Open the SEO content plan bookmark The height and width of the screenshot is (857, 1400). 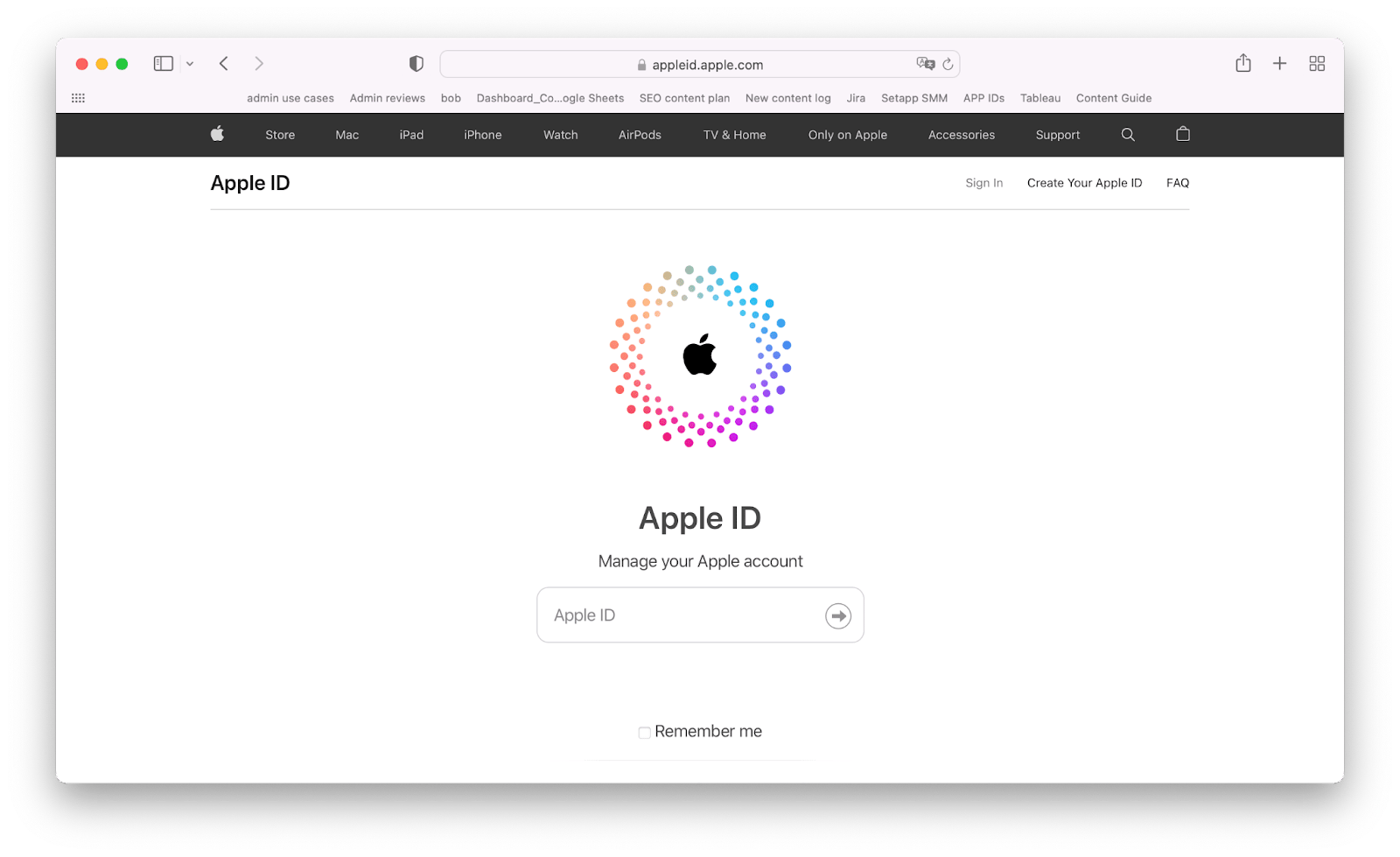point(684,98)
